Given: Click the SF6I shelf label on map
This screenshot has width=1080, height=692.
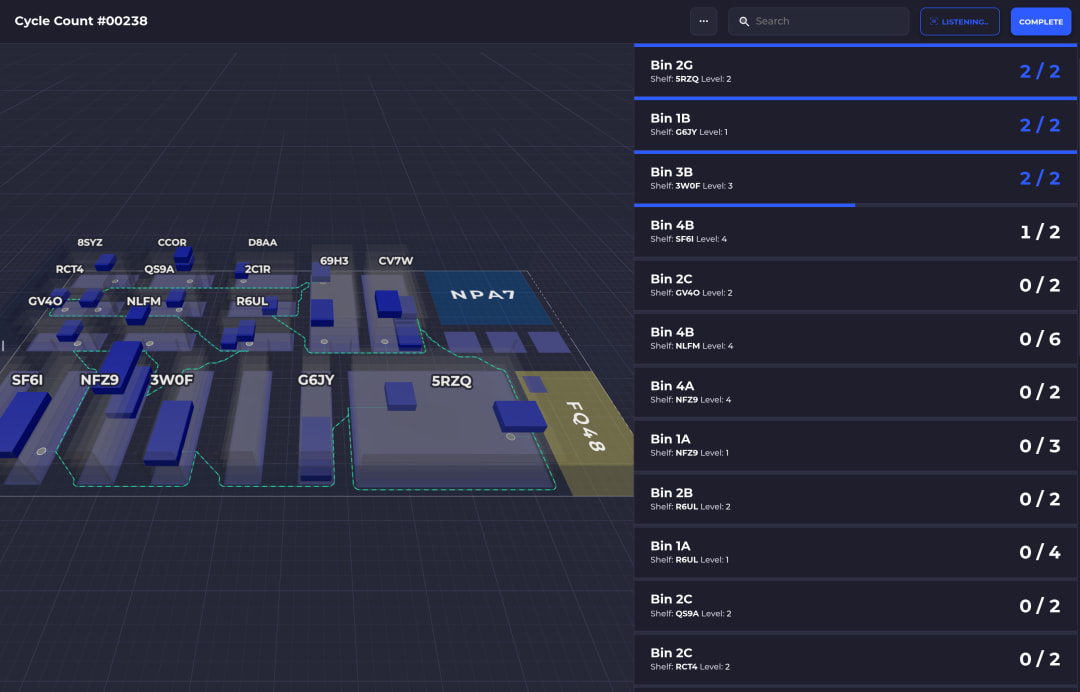Looking at the screenshot, I should click(28, 379).
